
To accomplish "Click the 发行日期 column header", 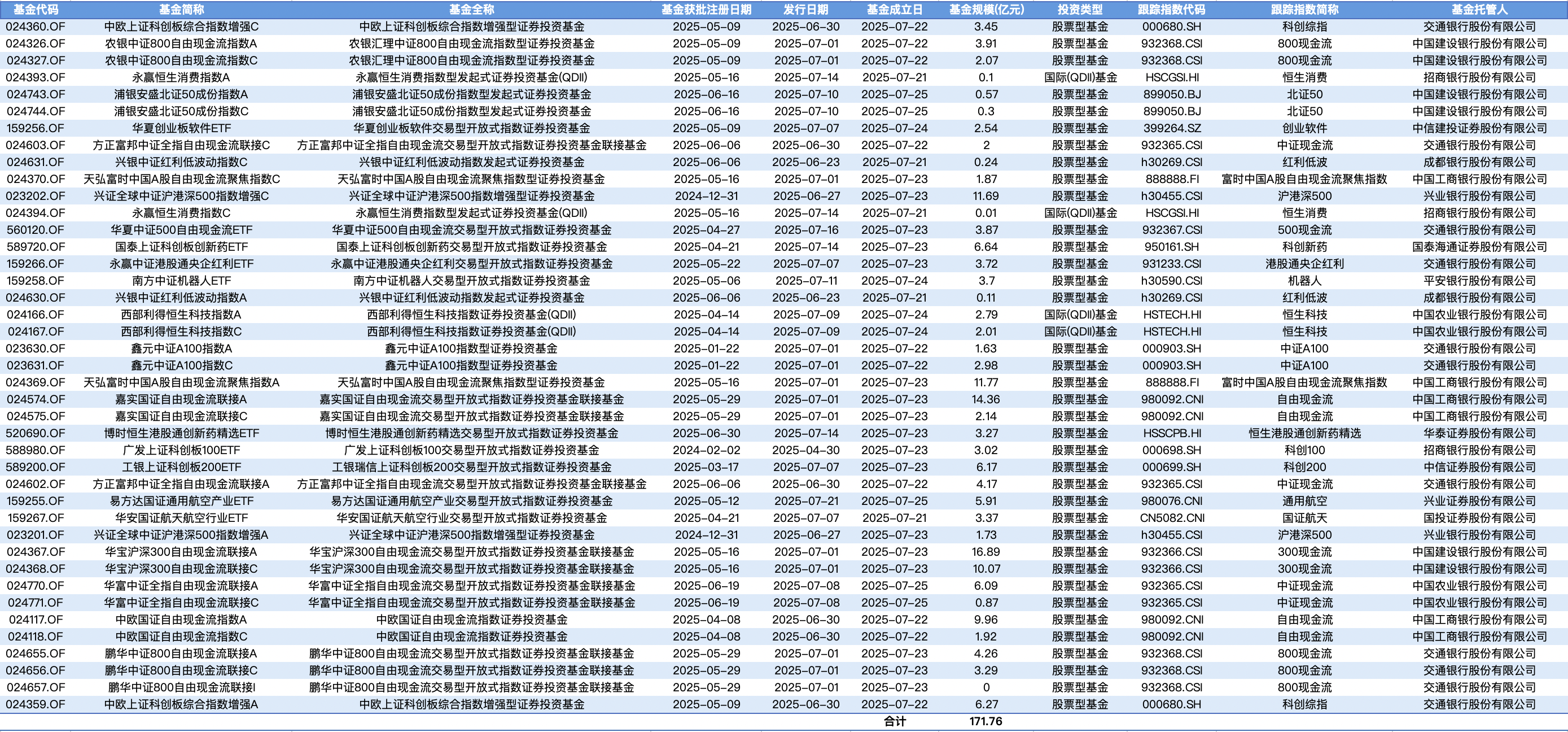I will coord(806,10).
